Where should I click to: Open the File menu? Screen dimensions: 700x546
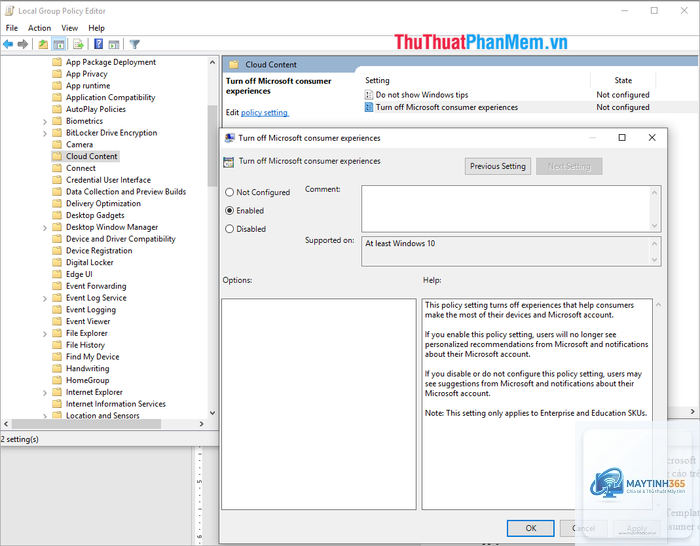12,28
